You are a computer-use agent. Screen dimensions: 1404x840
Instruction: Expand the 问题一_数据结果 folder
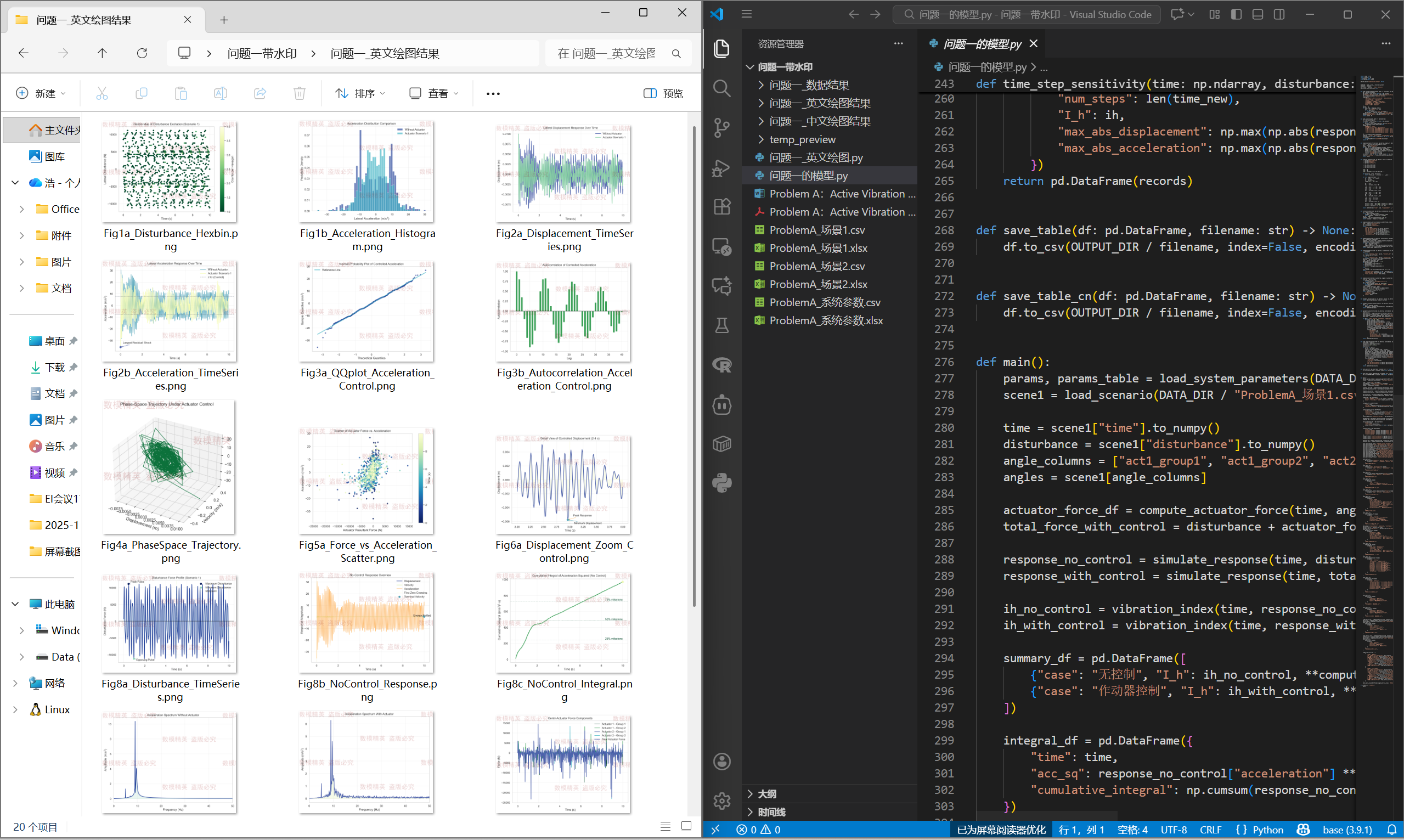[809, 85]
